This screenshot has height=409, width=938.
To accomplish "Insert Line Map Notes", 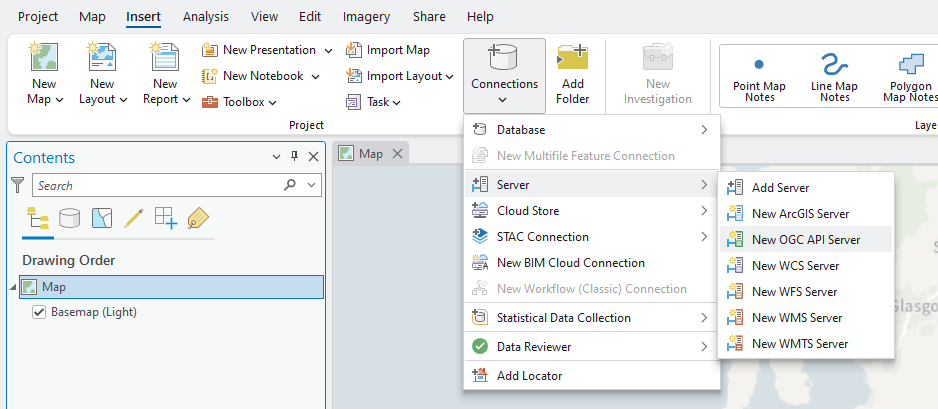I will point(835,77).
